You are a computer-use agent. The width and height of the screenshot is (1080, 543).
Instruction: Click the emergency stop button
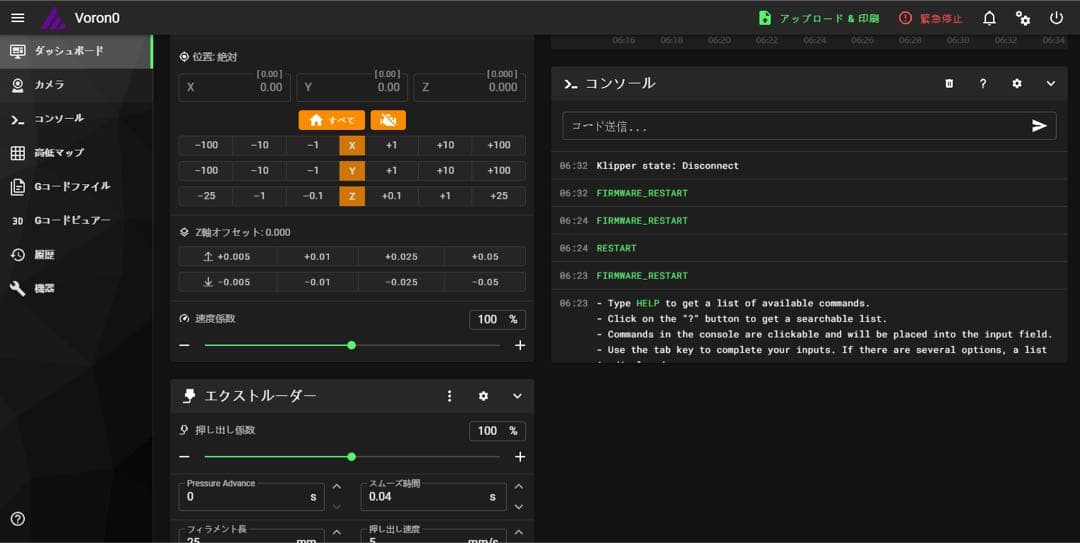[930, 18]
